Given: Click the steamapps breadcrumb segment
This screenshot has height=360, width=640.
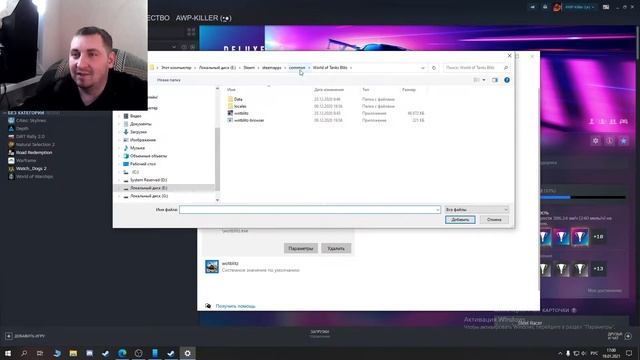Looking at the screenshot, I should tap(271, 68).
